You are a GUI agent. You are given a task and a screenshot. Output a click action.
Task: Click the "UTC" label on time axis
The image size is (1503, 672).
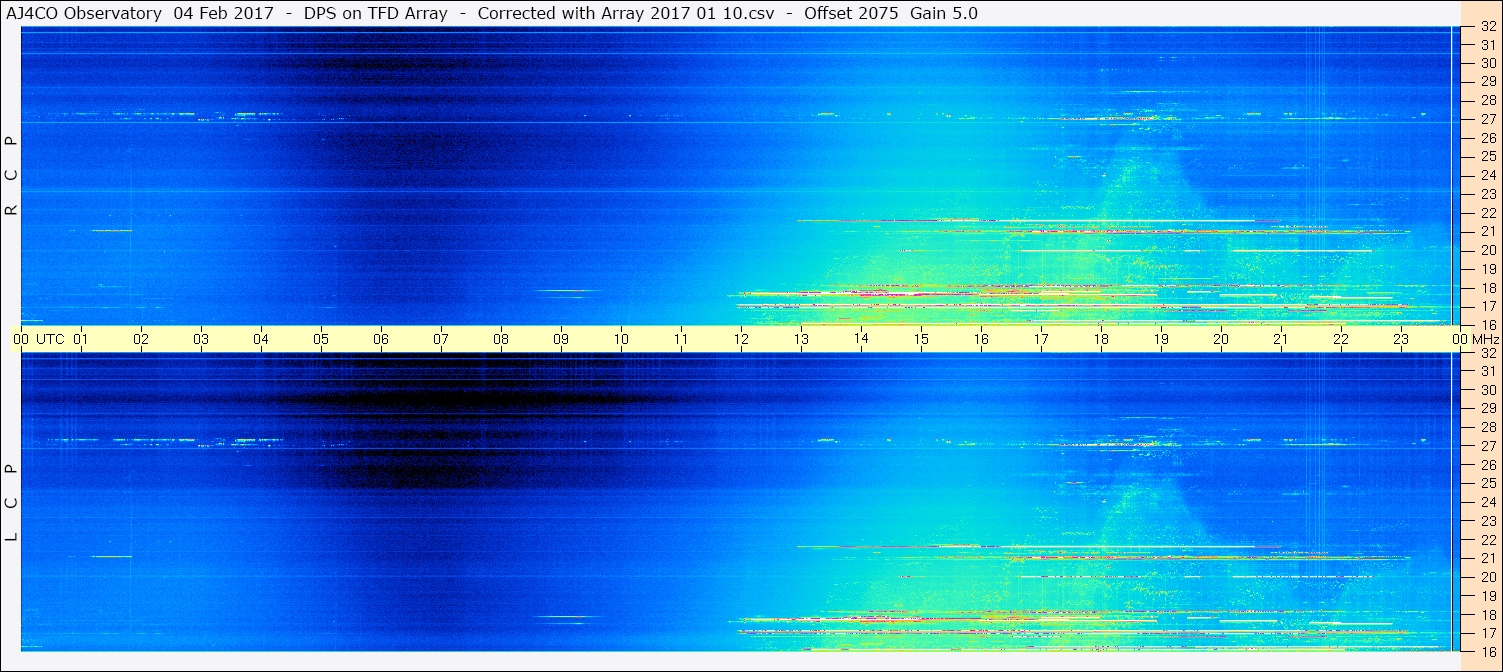click(x=50, y=339)
